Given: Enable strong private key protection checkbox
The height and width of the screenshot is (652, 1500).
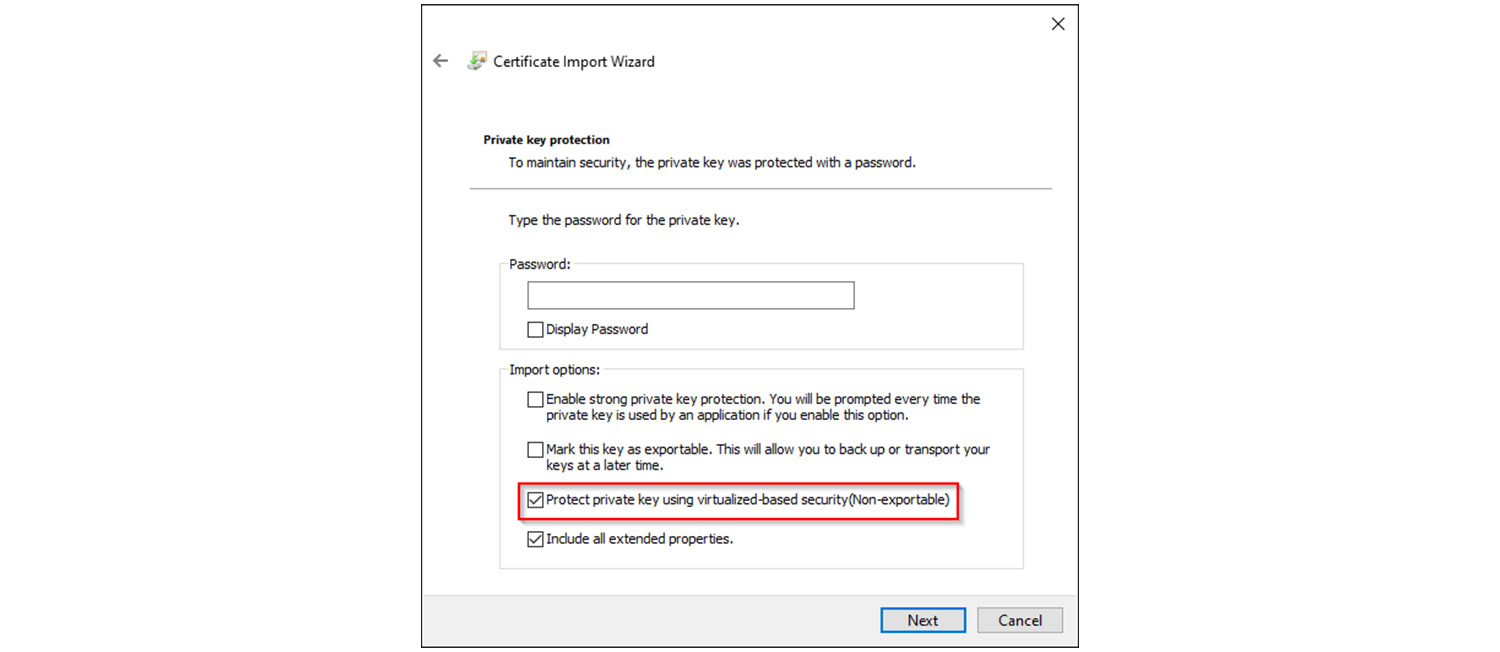Looking at the screenshot, I should (536, 399).
